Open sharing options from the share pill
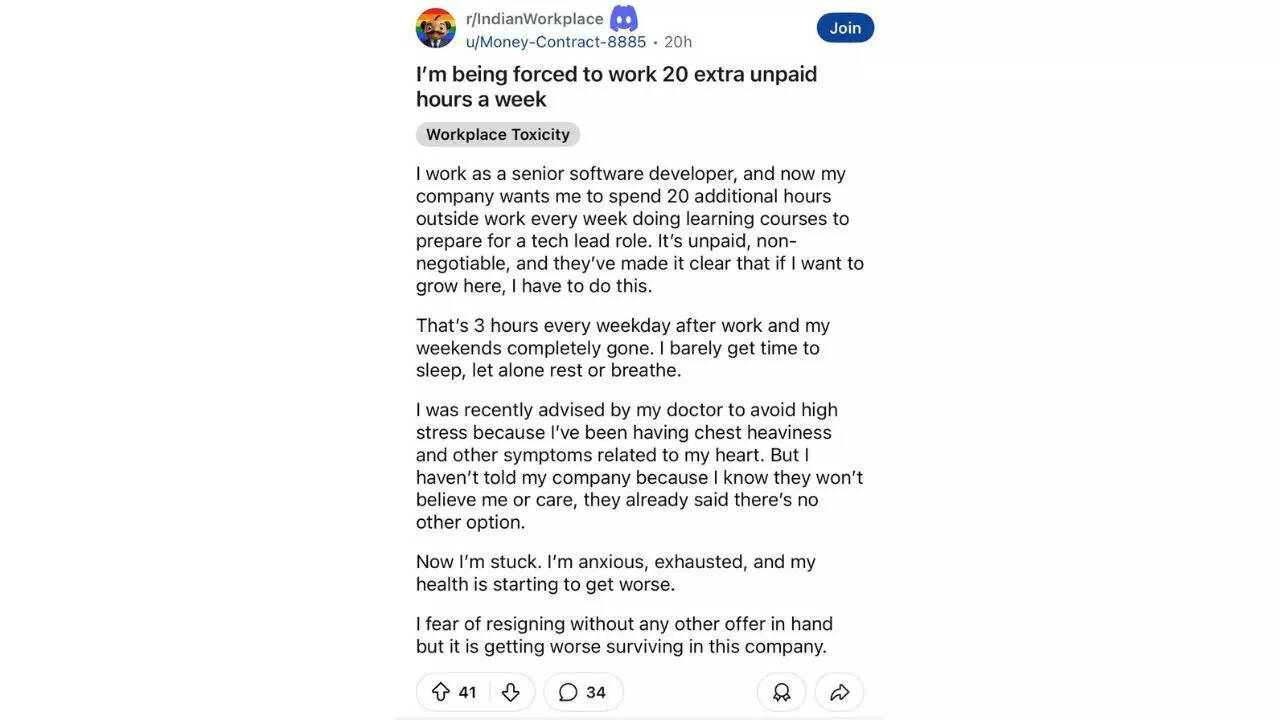Screen dimensions: 1280x720 [839, 691]
